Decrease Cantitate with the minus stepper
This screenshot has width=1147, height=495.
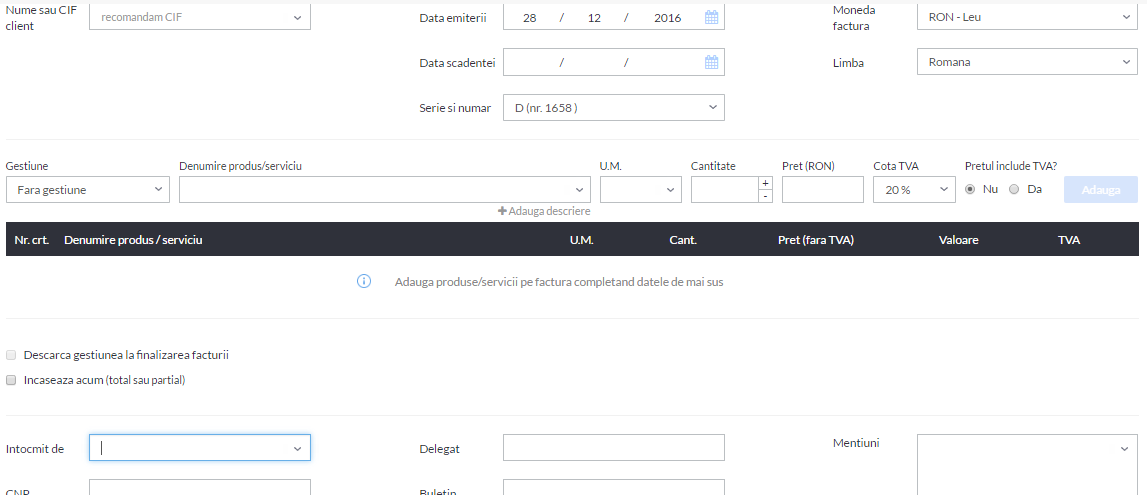point(765,196)
